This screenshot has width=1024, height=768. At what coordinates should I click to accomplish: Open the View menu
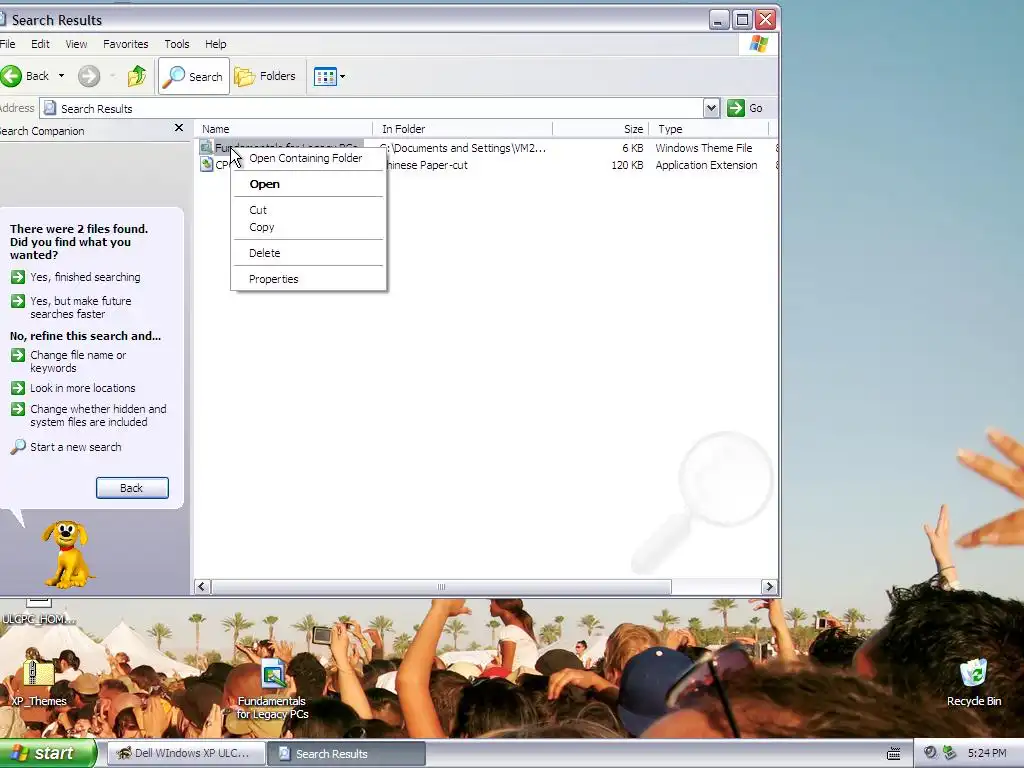76,44
